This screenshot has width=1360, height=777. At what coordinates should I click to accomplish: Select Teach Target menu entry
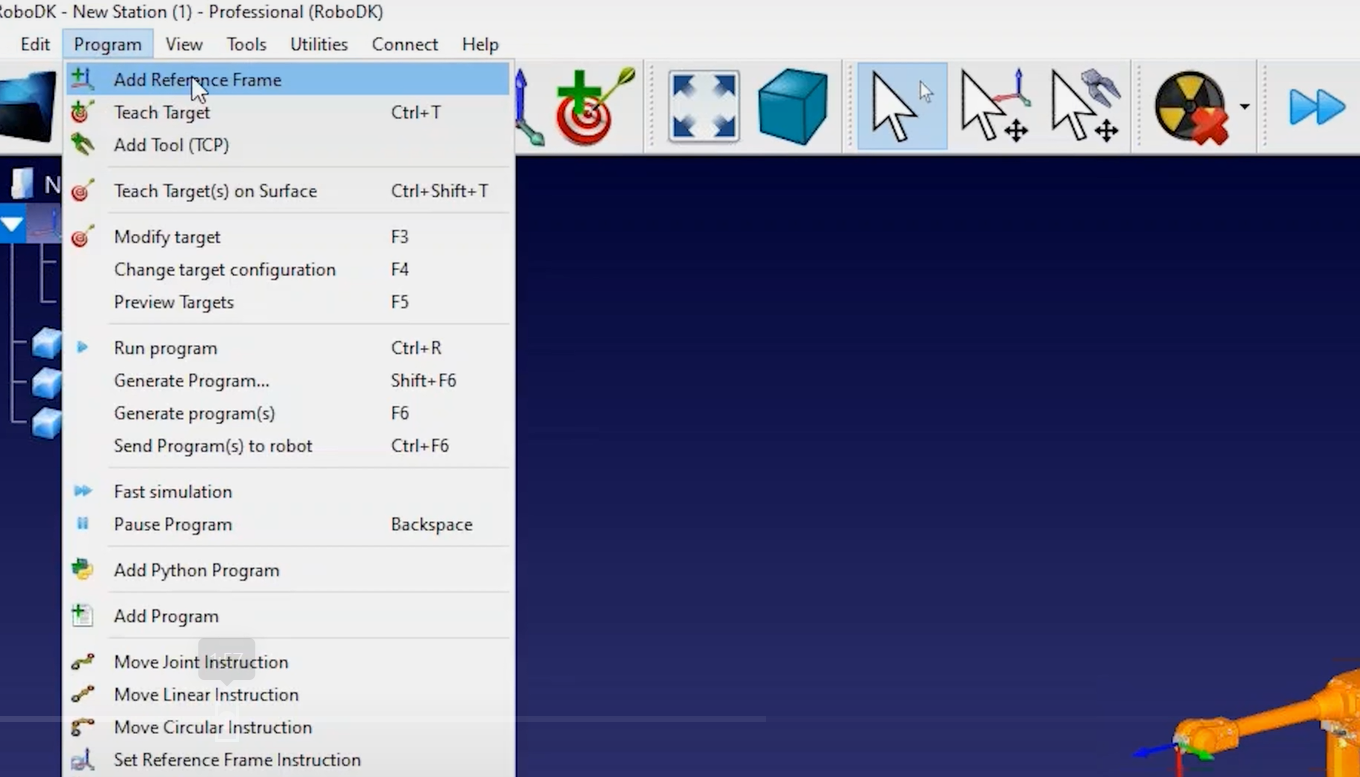(162, 113)
